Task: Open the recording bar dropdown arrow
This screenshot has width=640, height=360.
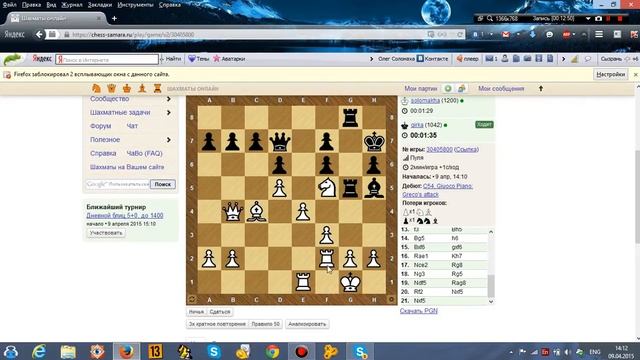Action: [x=588, y=19]
